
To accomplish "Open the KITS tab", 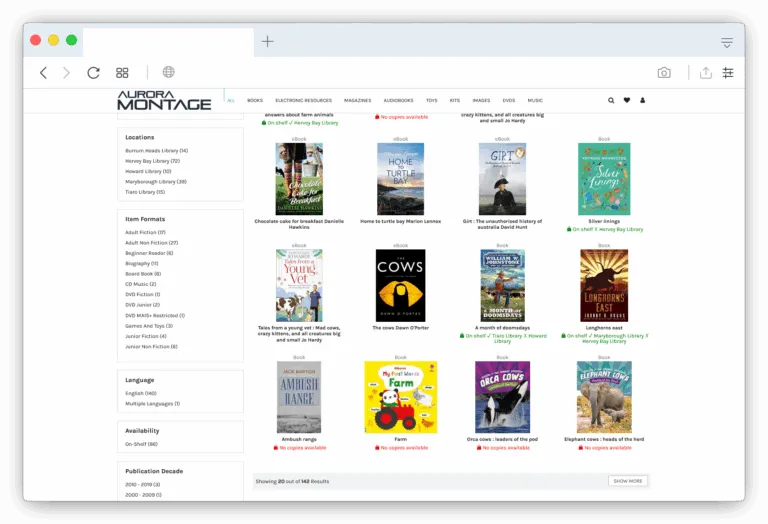I will point(455,100).
